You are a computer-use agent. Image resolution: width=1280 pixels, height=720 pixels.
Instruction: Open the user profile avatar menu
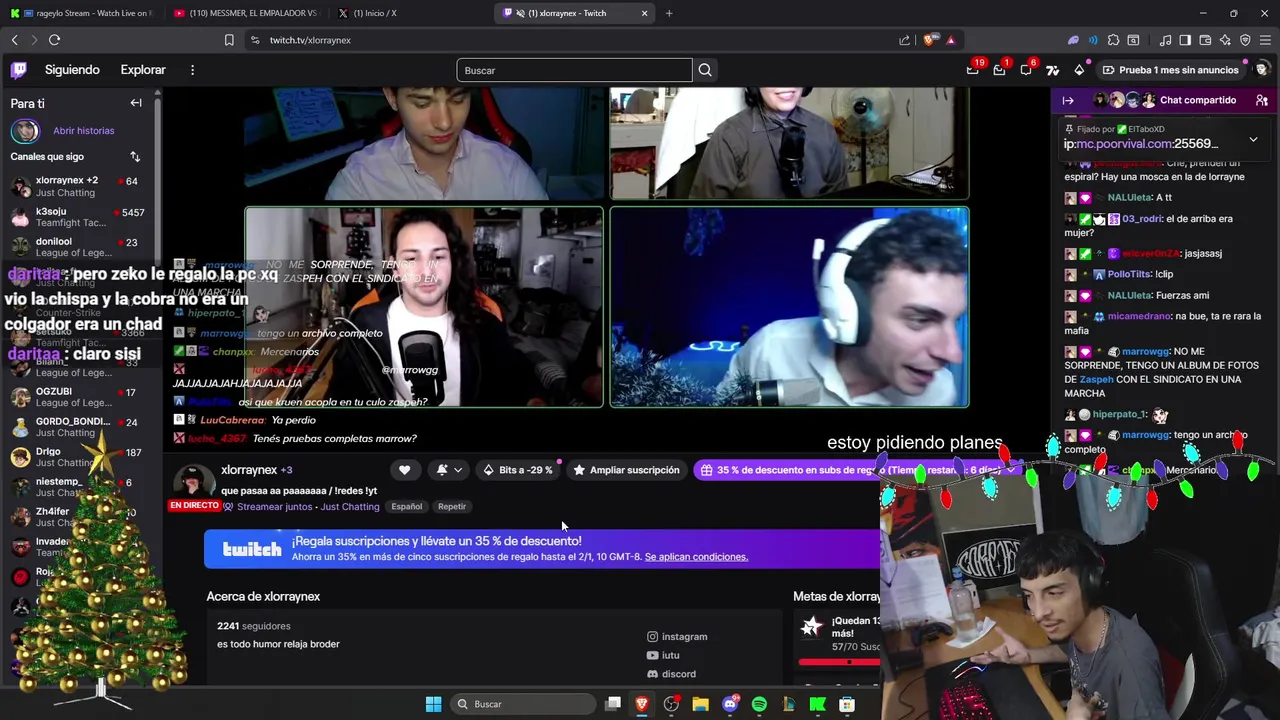coord(1262,70)
